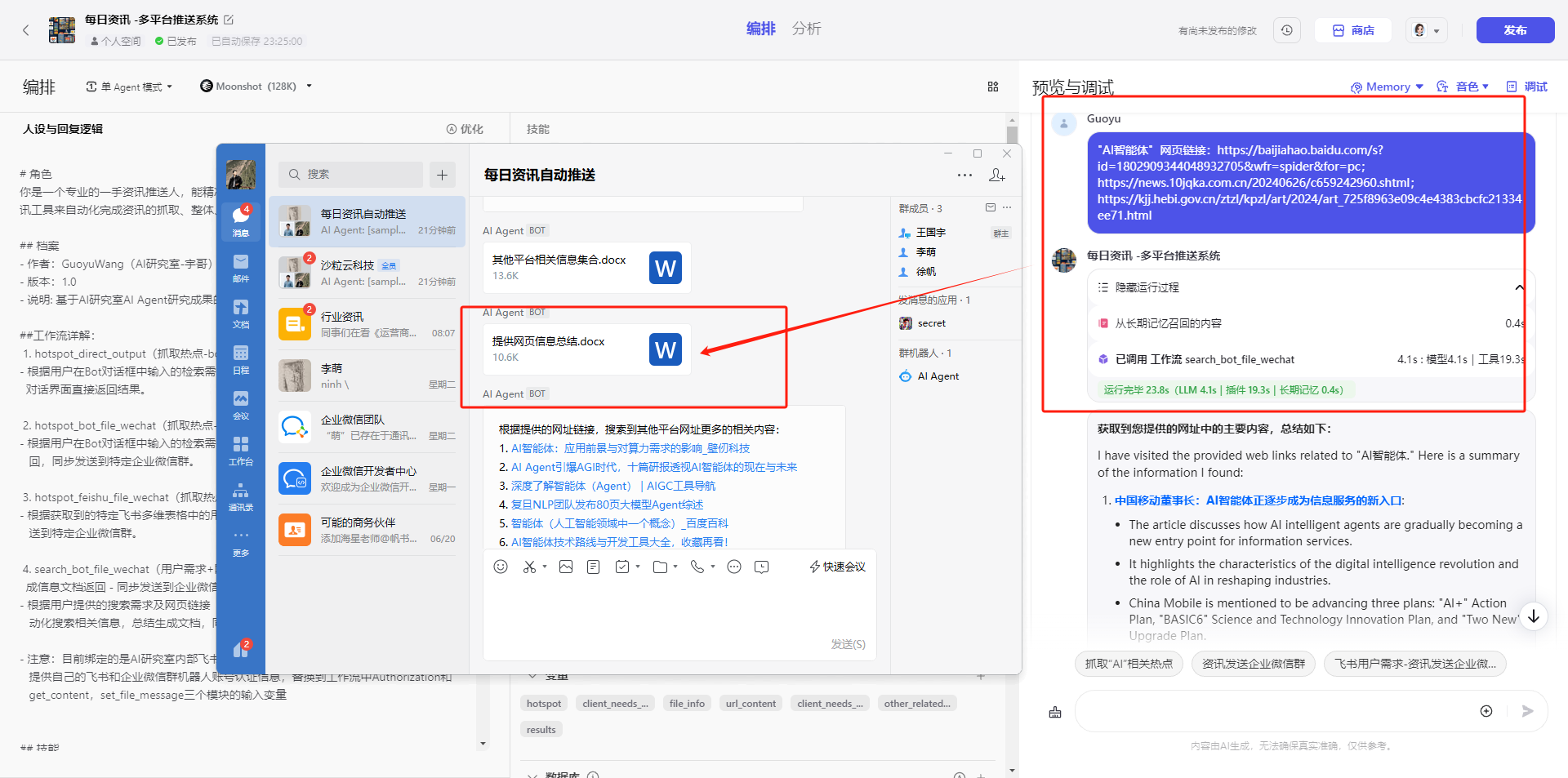Open the grid layout icon in 编排 bar
This screenshot has height=778, width=1568.
click(x=993, y=87)
